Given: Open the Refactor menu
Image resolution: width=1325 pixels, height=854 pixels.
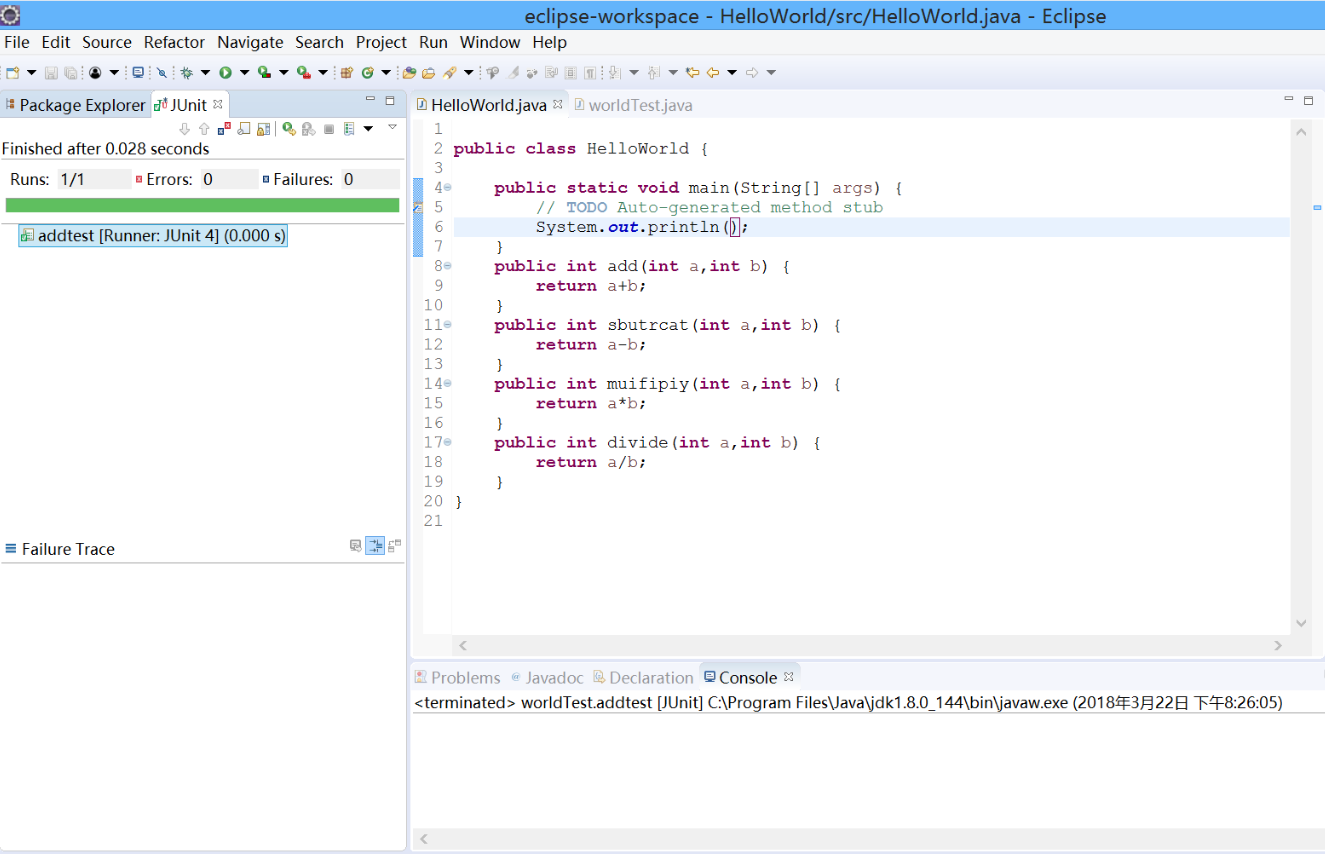Looking at the screenshot, I should (x=174, y=42).
